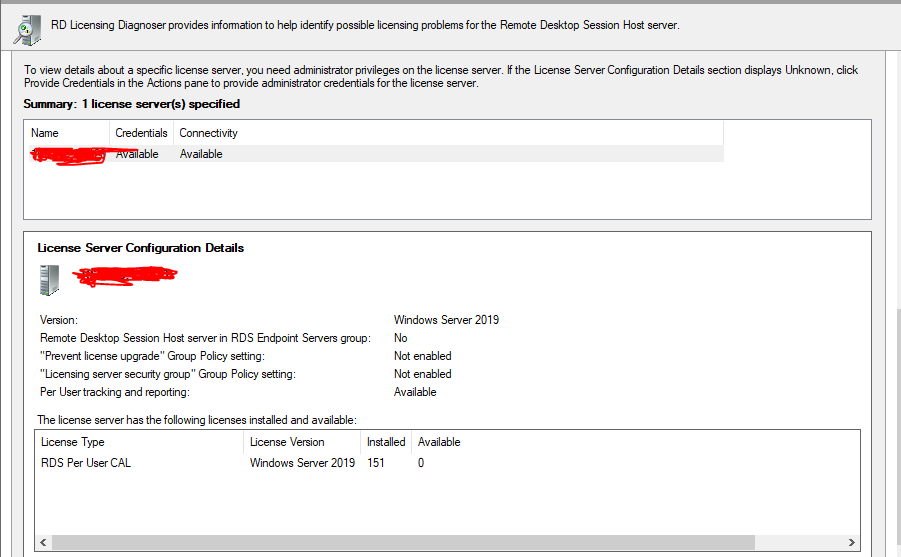This screenshot has width=901, height=557.
Task: Click the License Type column header
Action: [72, 442]
